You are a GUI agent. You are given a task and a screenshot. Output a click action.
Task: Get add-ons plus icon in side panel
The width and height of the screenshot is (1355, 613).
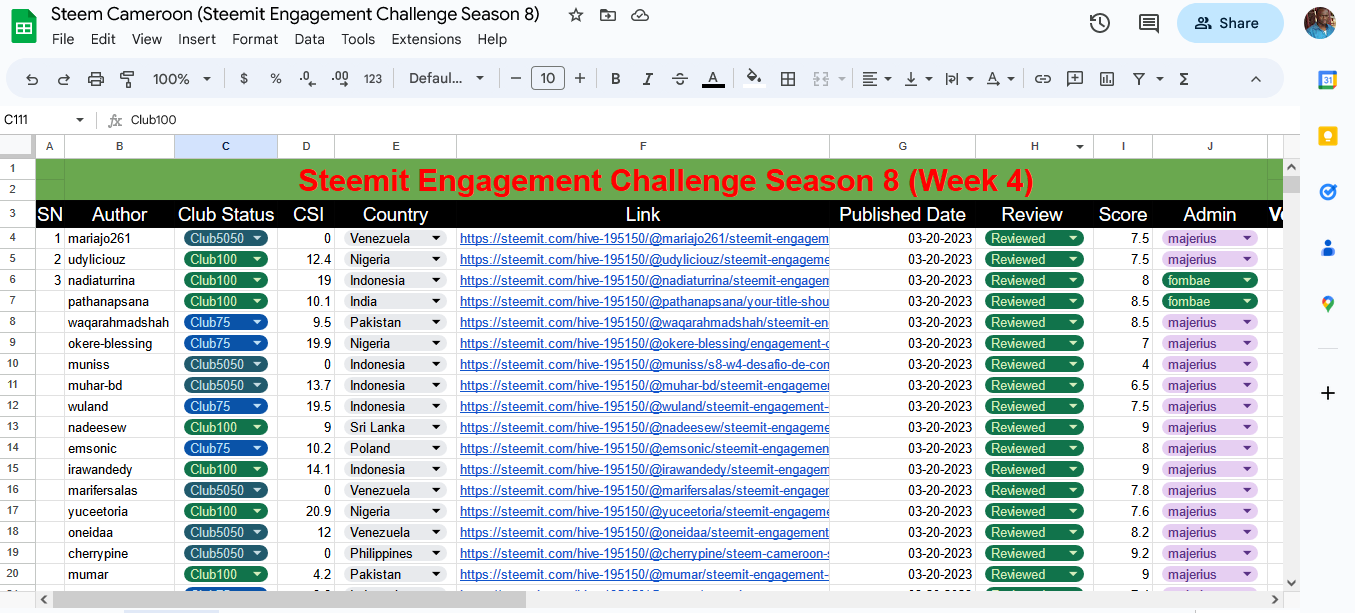(x=1328, y=393)
